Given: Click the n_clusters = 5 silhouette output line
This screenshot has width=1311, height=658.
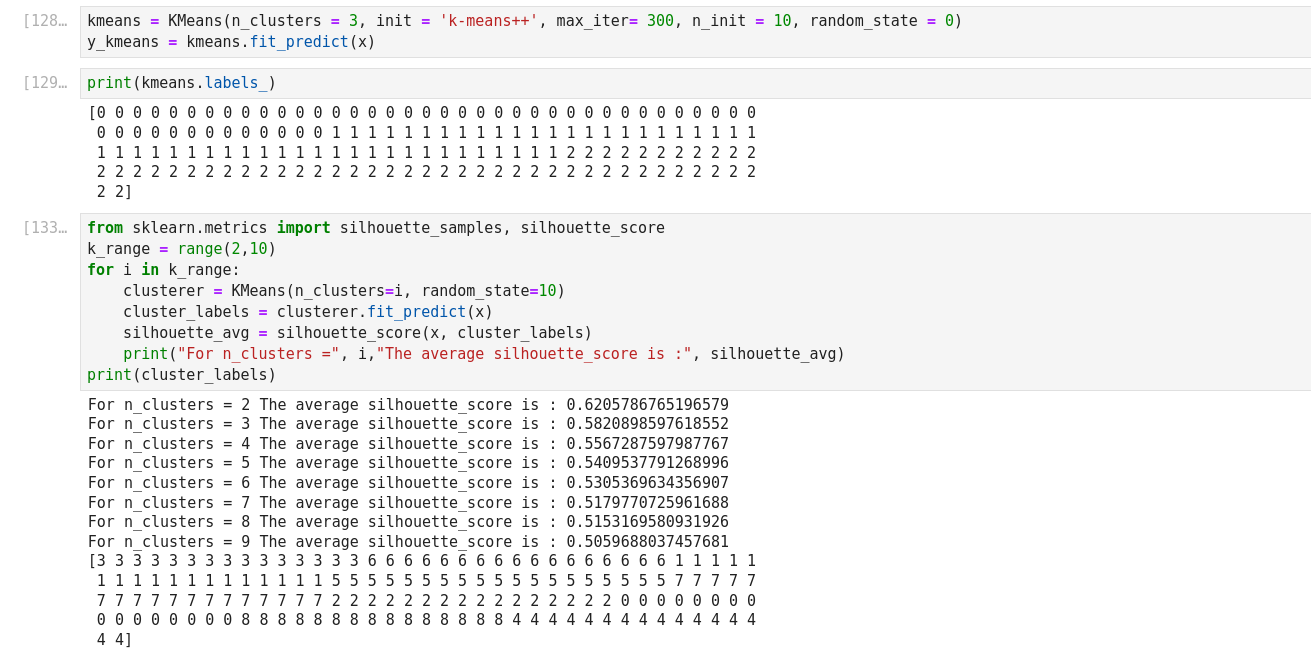Looking at the screenshot, I should click(x=408, y=463).
